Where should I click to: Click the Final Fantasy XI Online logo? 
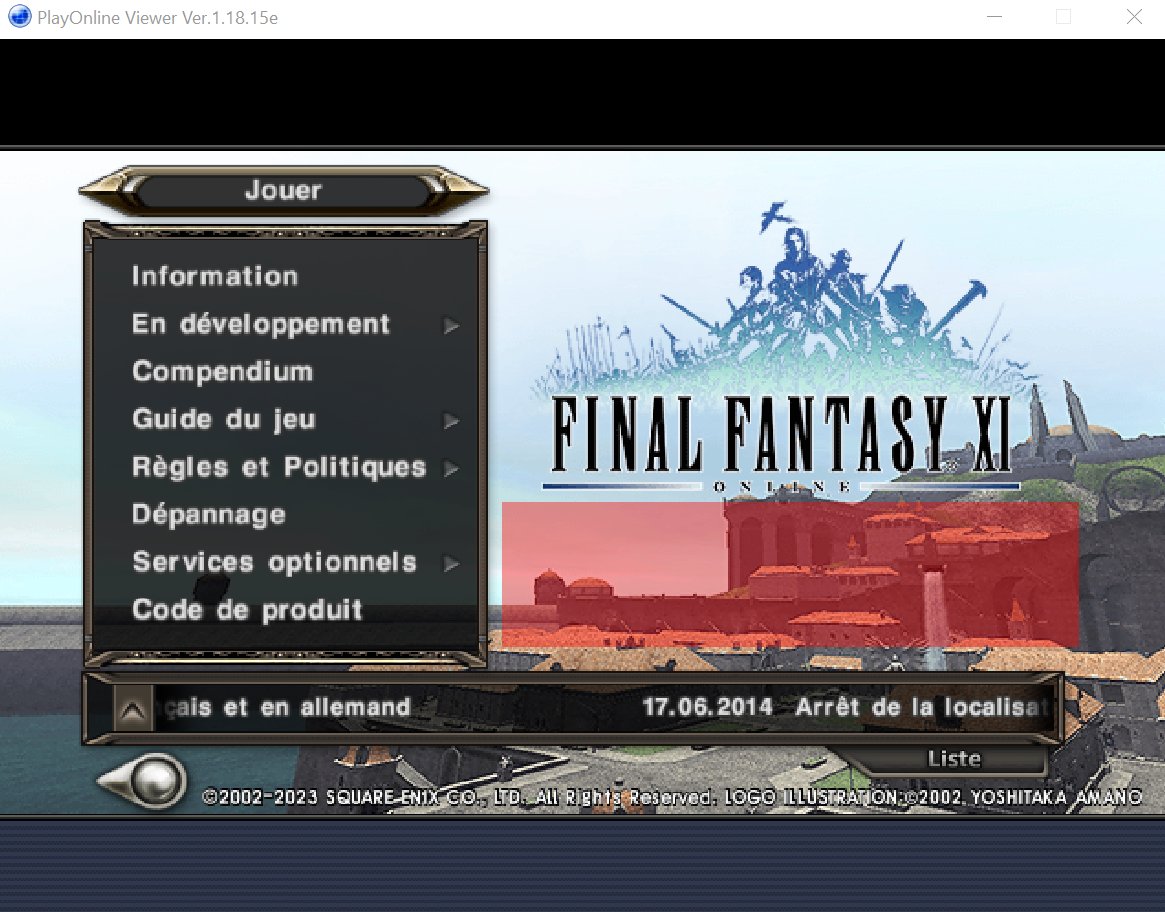pos(784,348)
